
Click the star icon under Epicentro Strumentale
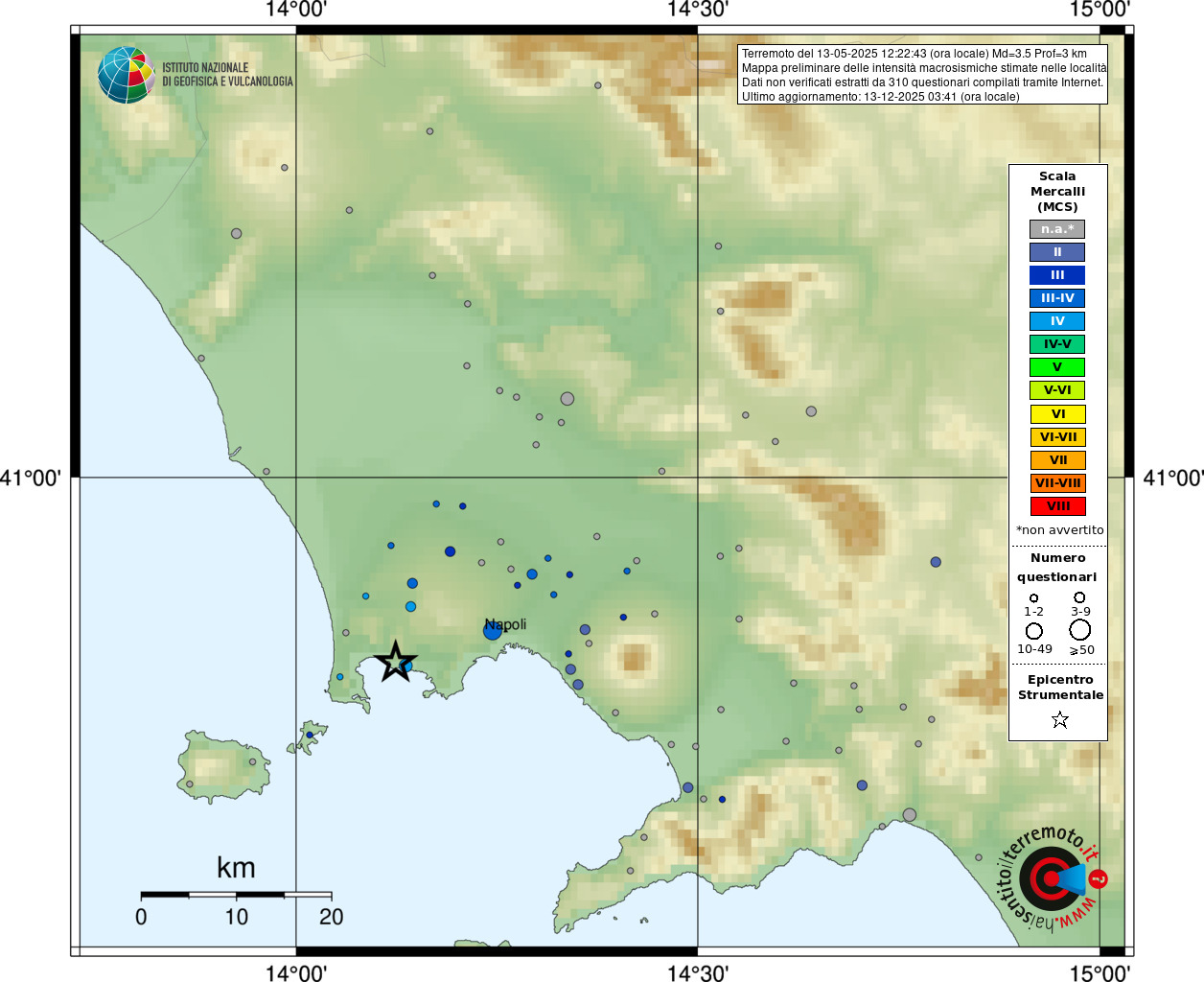pos(1059,719)
